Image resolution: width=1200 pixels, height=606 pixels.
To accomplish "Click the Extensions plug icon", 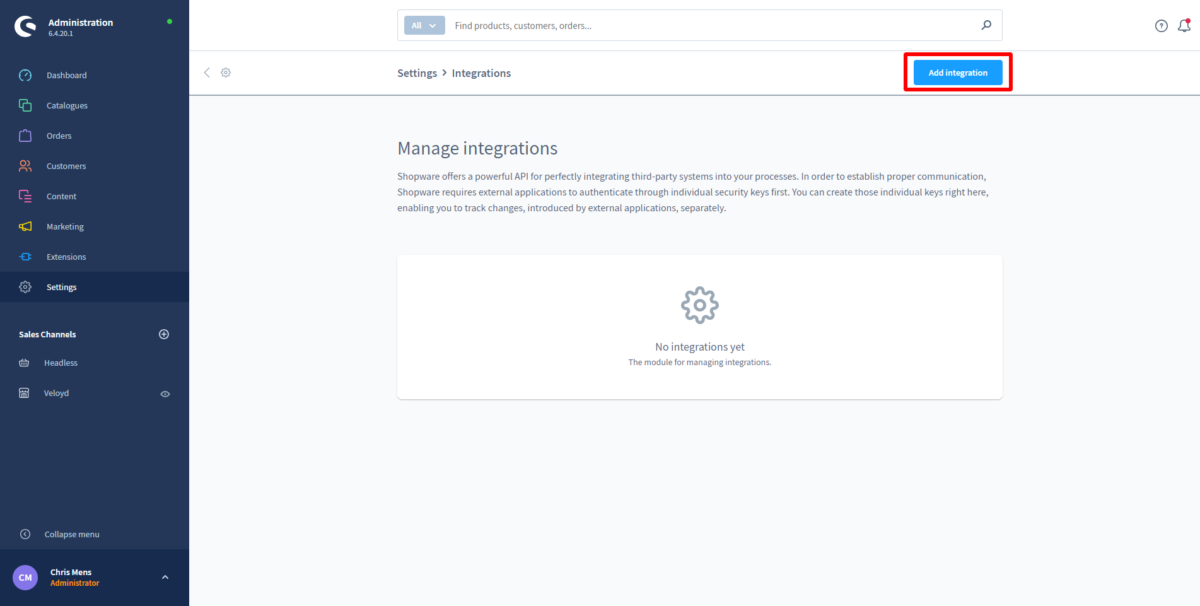I will tap(26, 257).
